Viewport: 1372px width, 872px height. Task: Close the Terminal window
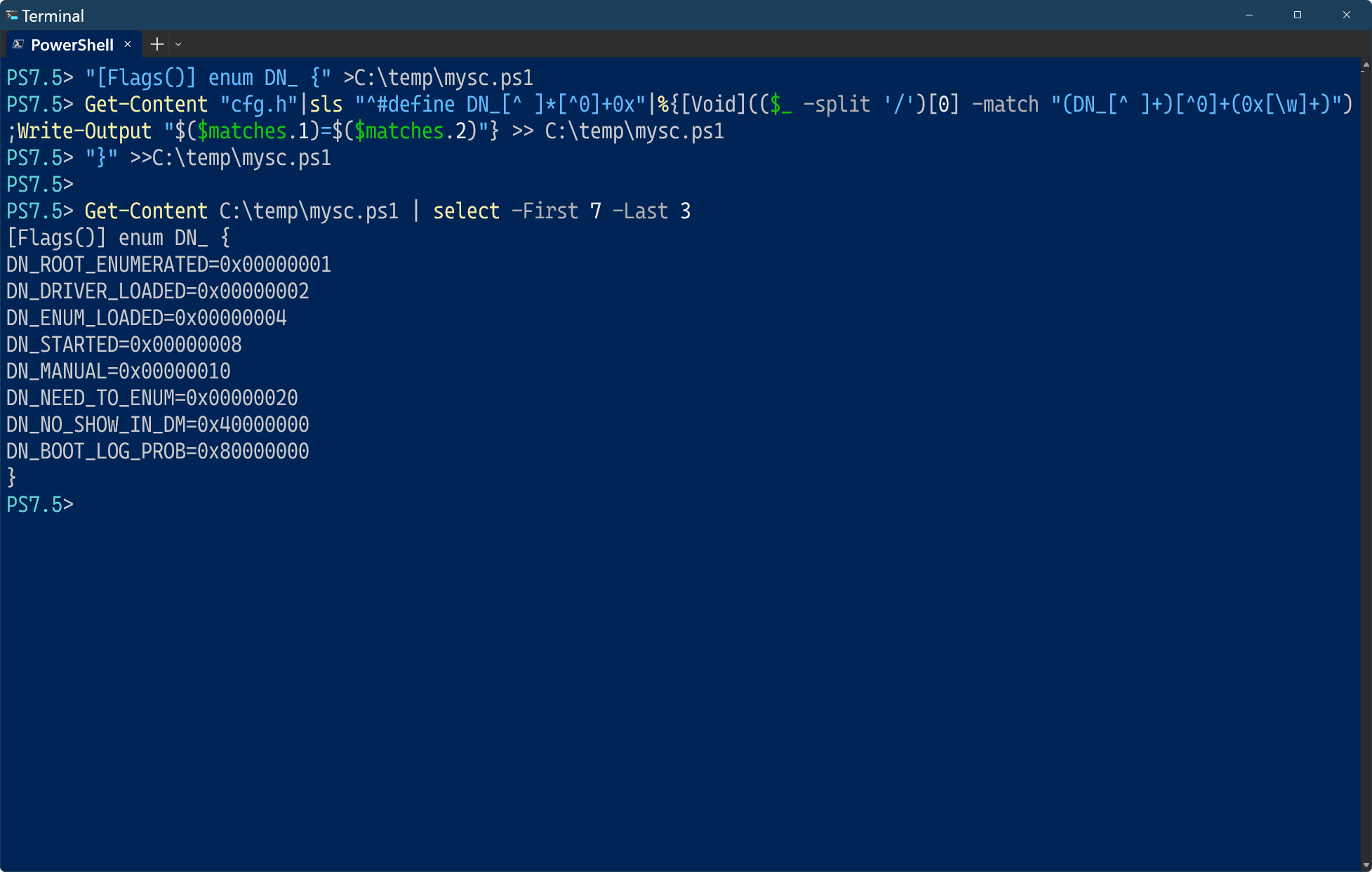(x=1346, y=15)
